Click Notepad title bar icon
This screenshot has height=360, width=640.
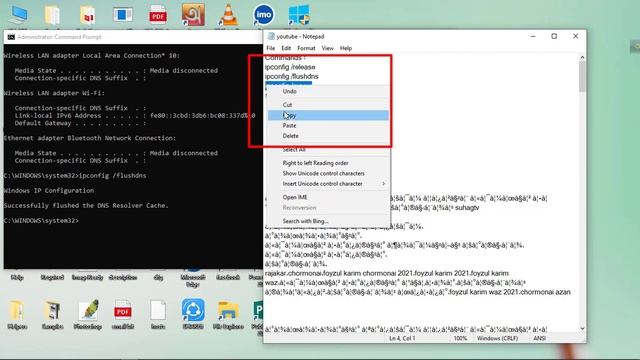tap(271, 36)
